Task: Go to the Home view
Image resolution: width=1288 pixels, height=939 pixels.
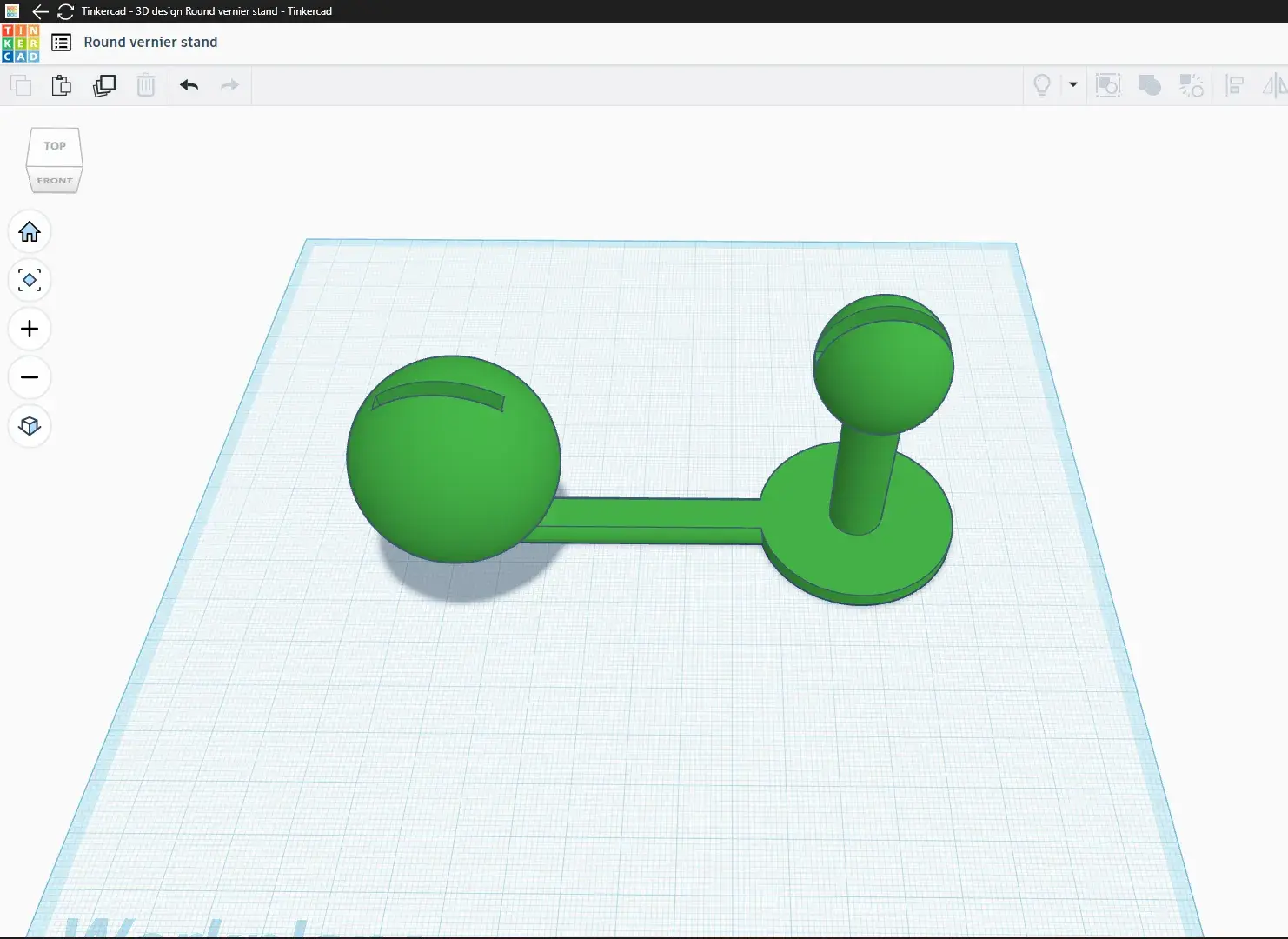Action: pyautogui.click(x=30, y=231)
